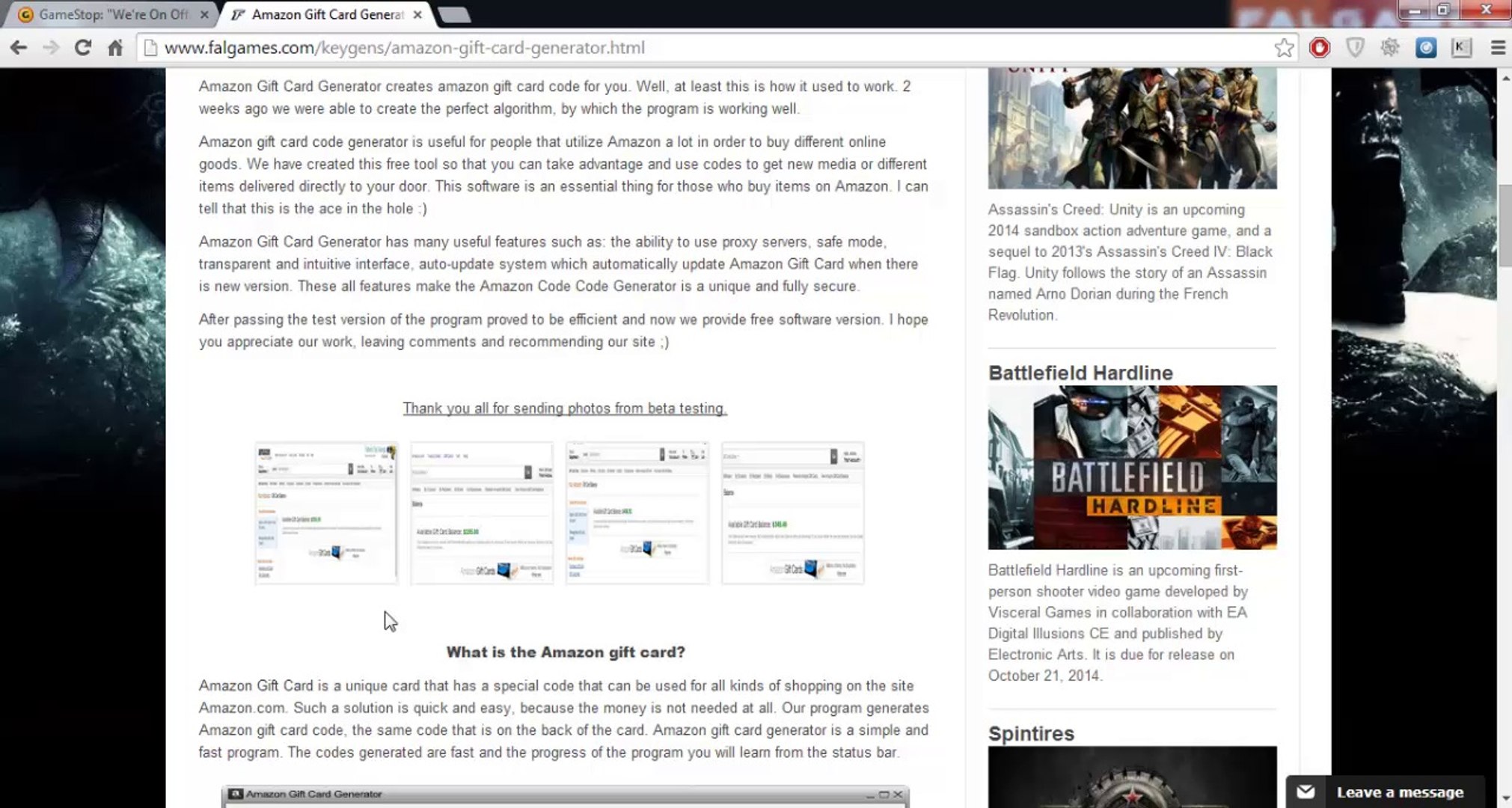Close the Amazon Gift Card Generator tab

pyautogui.click(x=417, y=14)
